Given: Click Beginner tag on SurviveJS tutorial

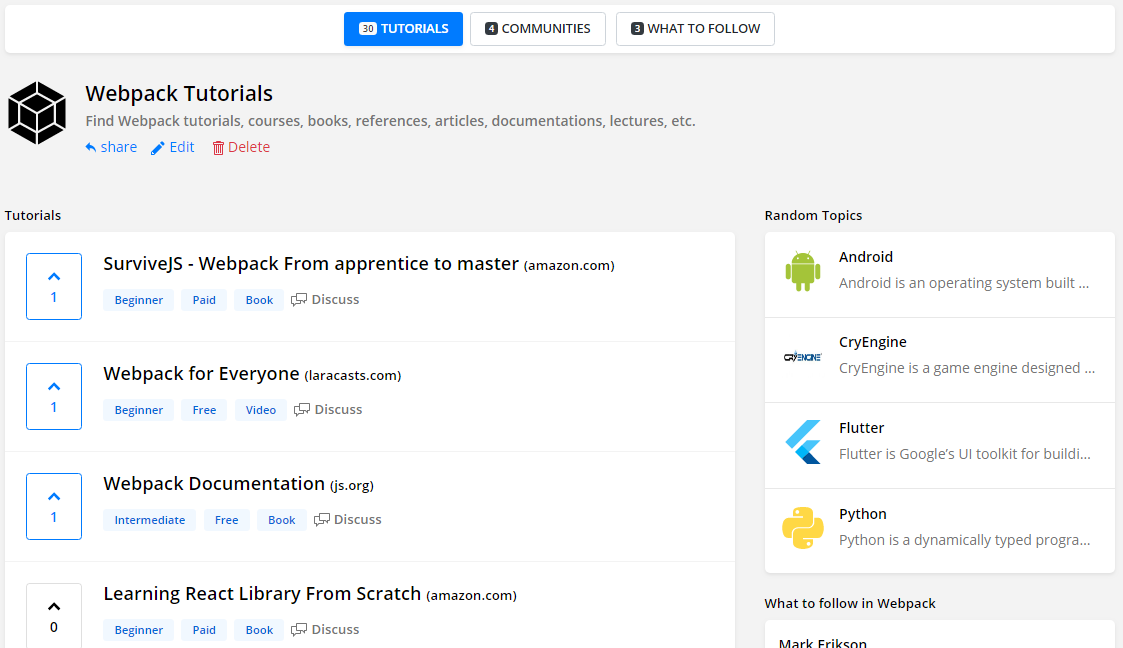Looking at the screenshot, I should [138, 300].
